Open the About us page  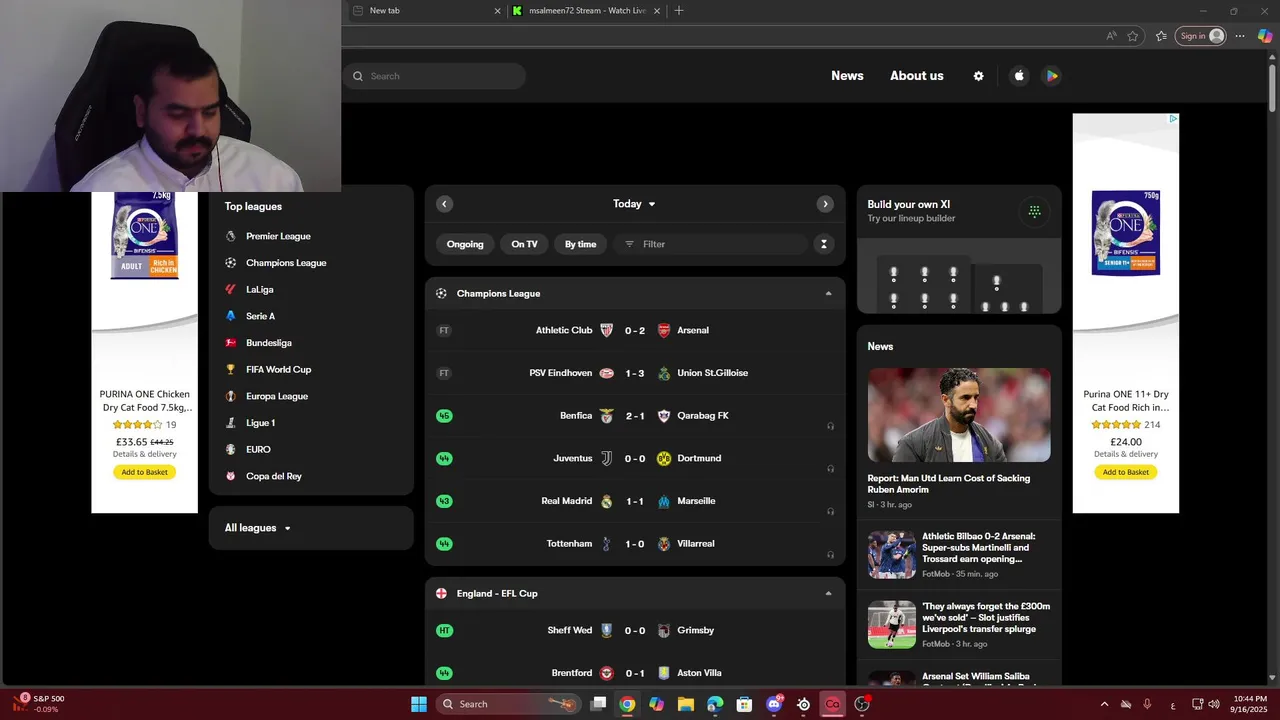click(x=917, y=76)
